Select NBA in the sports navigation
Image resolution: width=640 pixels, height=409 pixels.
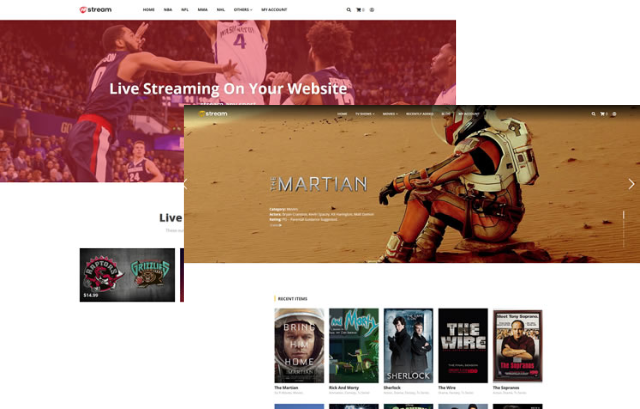[167, 10]
